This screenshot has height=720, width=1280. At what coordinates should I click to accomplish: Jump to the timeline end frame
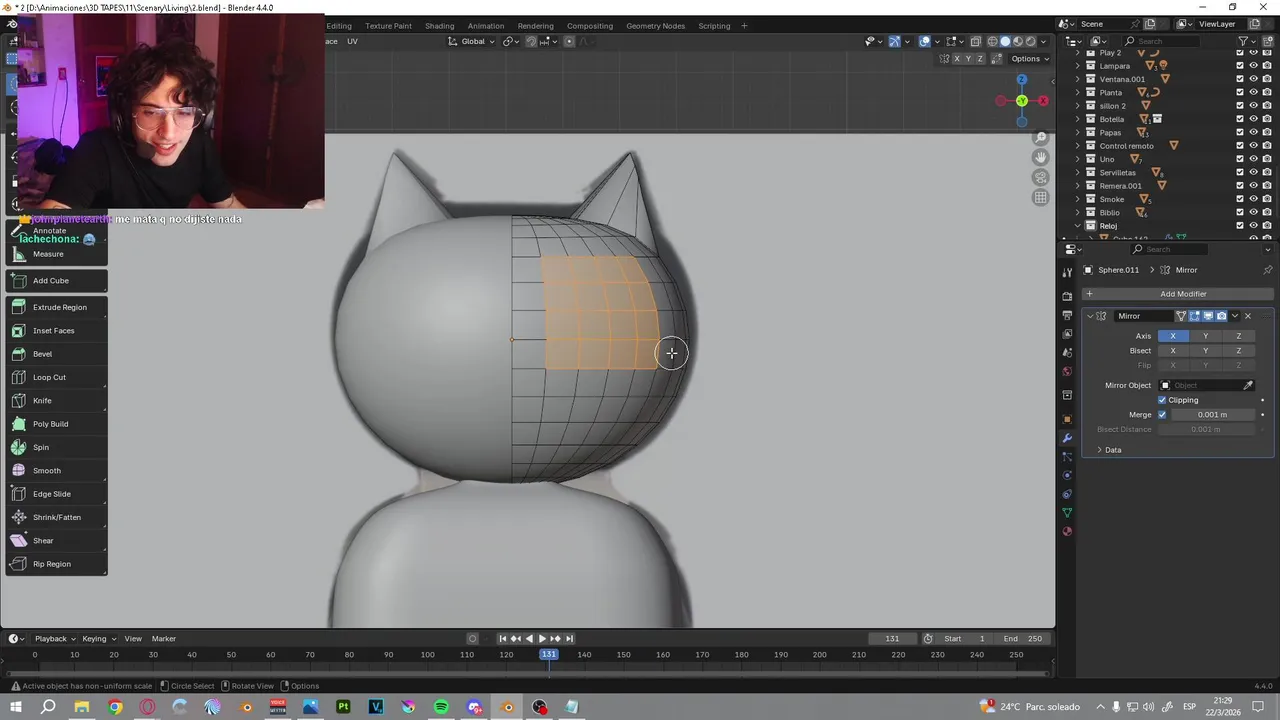[570, 639]
